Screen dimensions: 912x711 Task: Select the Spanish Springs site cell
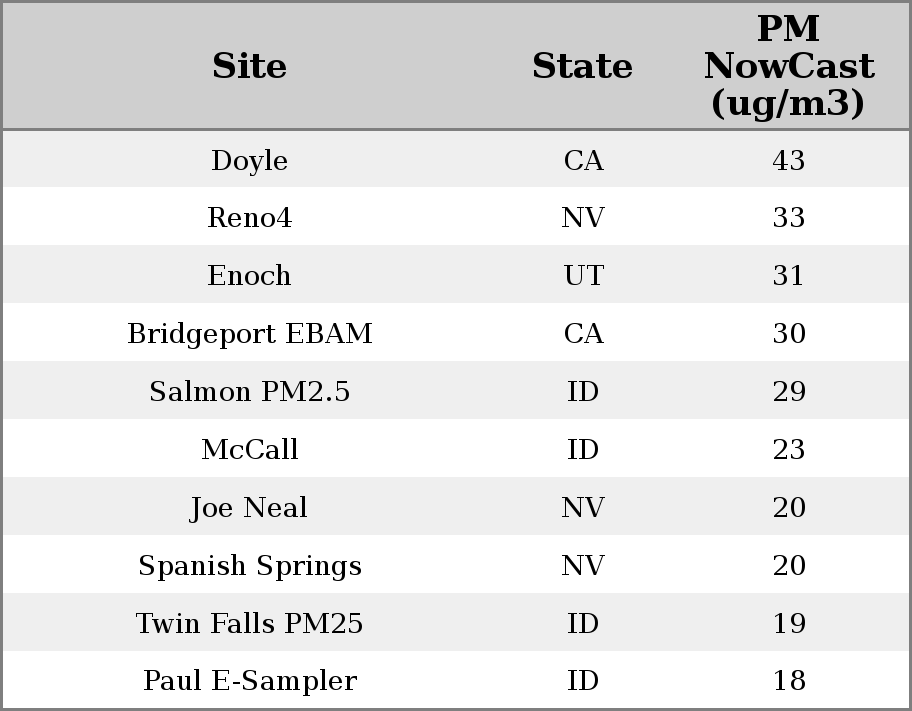[x=249, y=566]
